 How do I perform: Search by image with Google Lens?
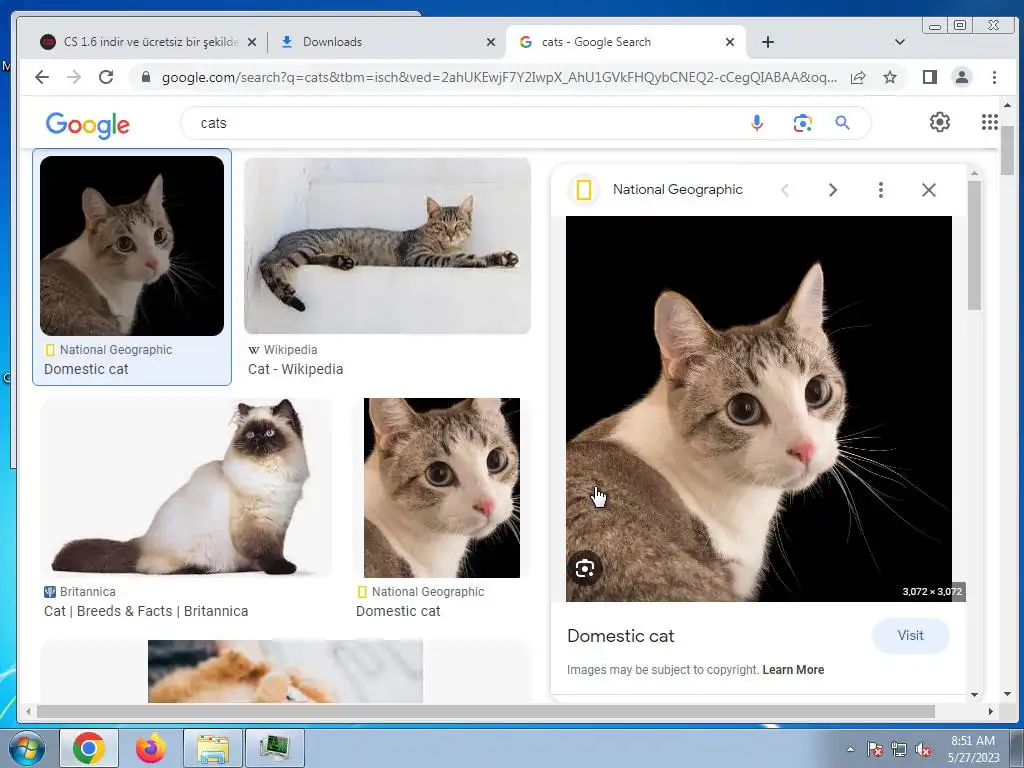point(803,123)
